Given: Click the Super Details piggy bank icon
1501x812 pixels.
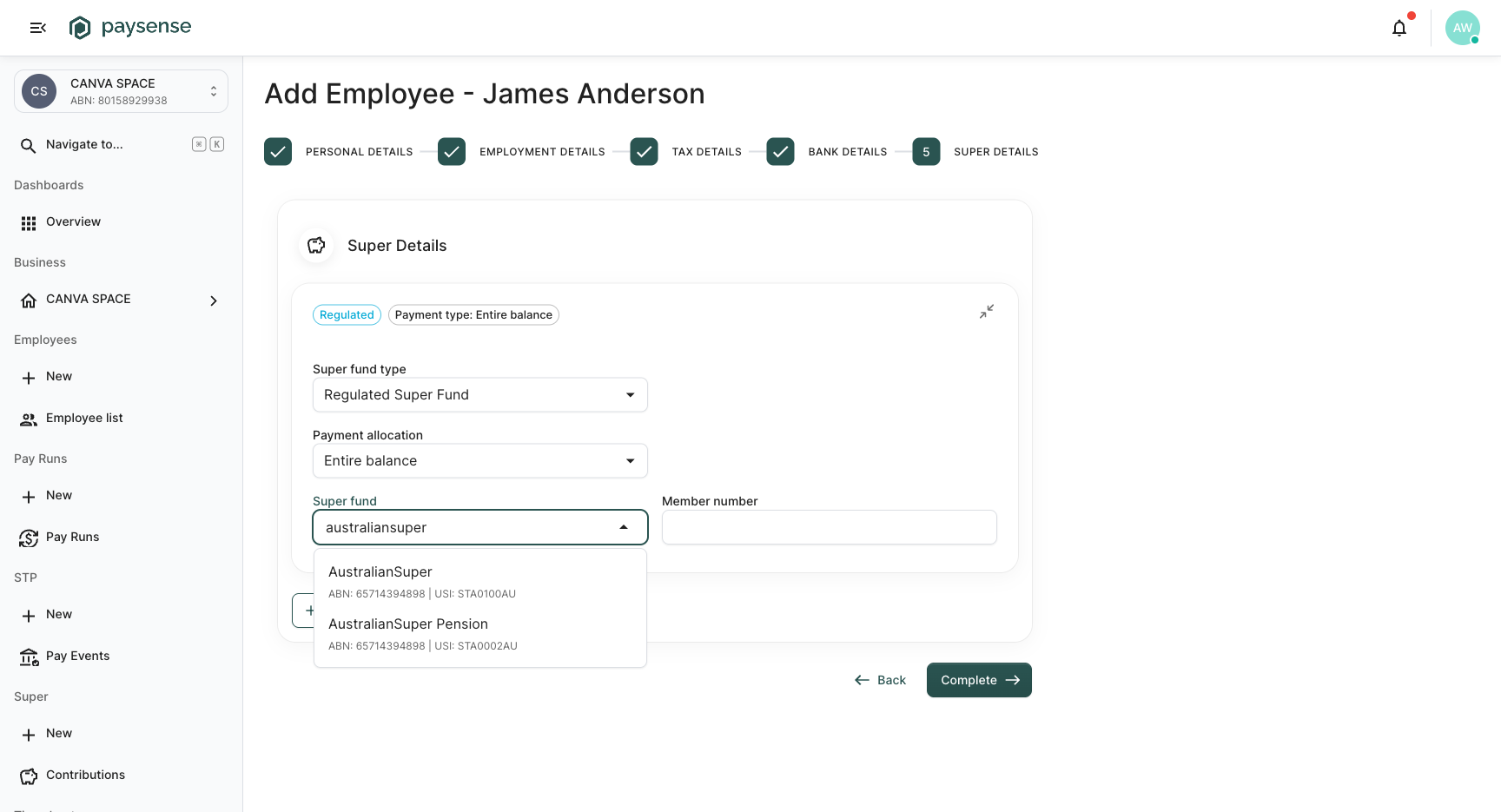Looking at the screenshot, I should click(316, 246).
